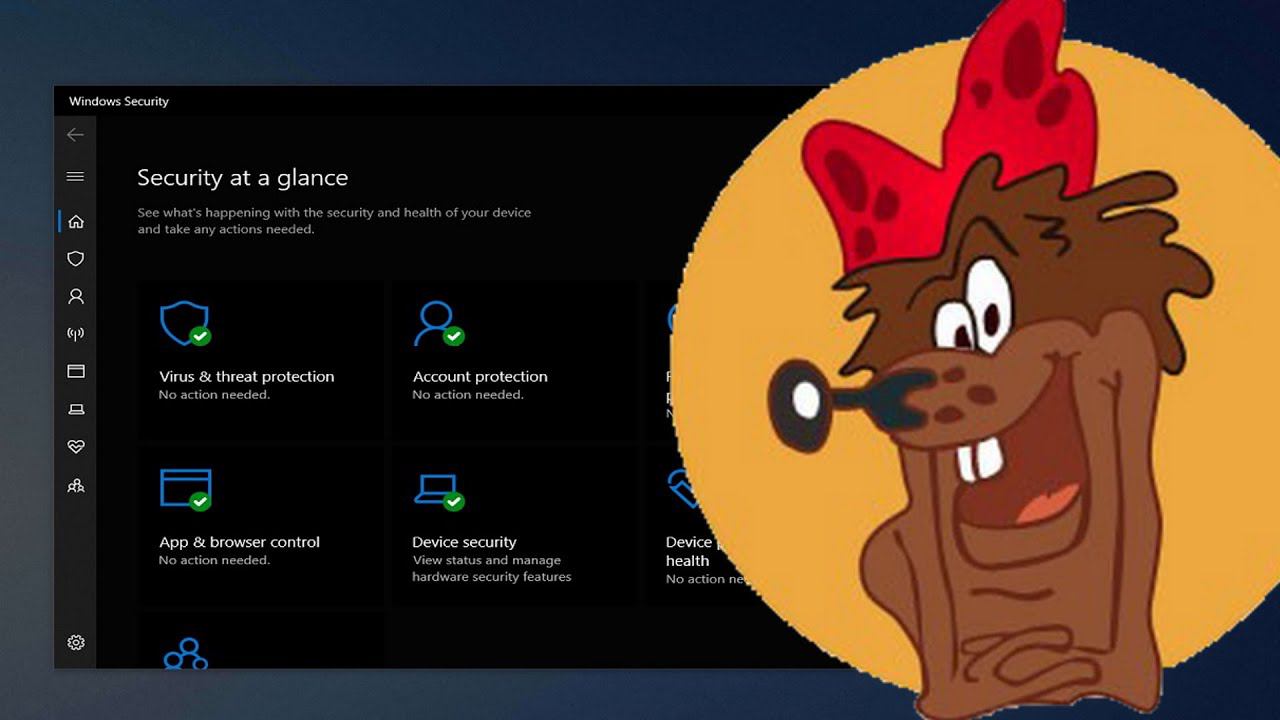The height and width of the screenshot is (720, 1280).
Task: Open the Virus & threat protection title
Action: [247, 377]
